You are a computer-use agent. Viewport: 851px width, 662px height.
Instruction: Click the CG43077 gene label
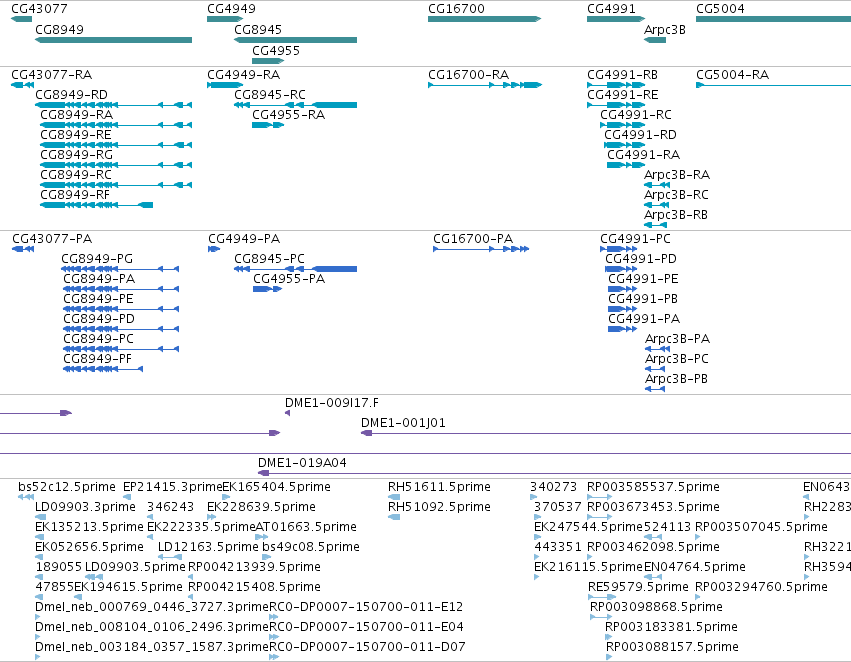(x=39, y=9)
